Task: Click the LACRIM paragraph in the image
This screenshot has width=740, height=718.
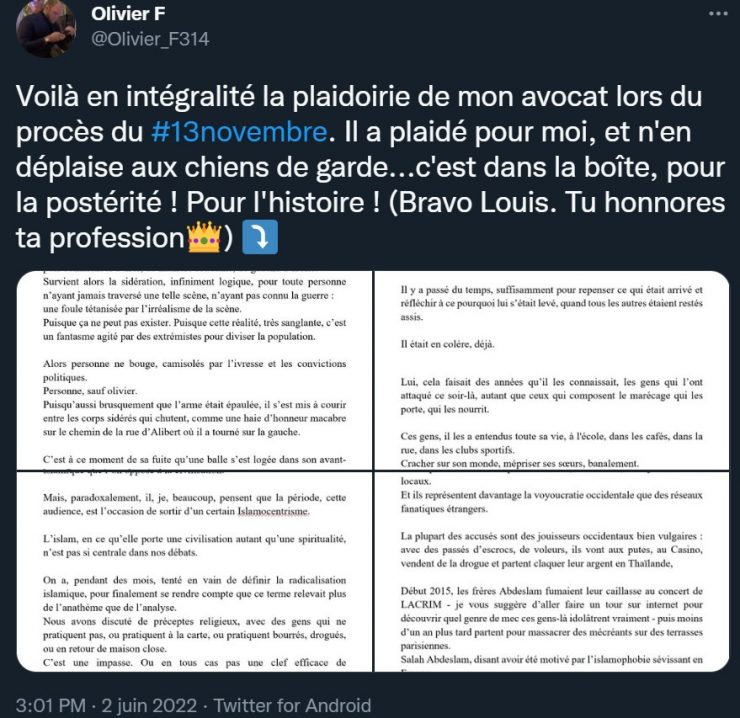Action: pos(552,618)
